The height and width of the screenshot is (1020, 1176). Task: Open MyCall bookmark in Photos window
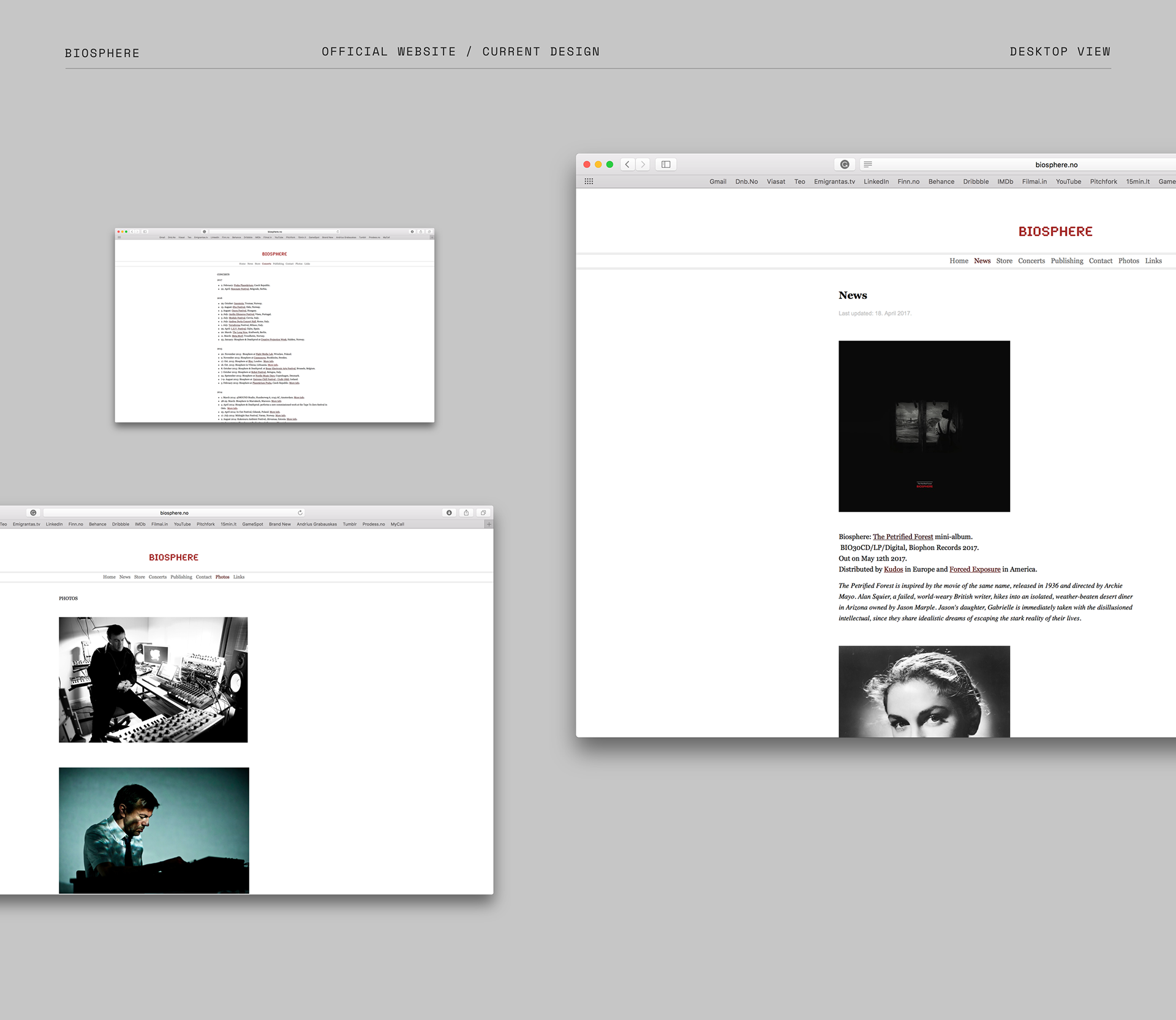pyautogui.click(x=398, y=524)
